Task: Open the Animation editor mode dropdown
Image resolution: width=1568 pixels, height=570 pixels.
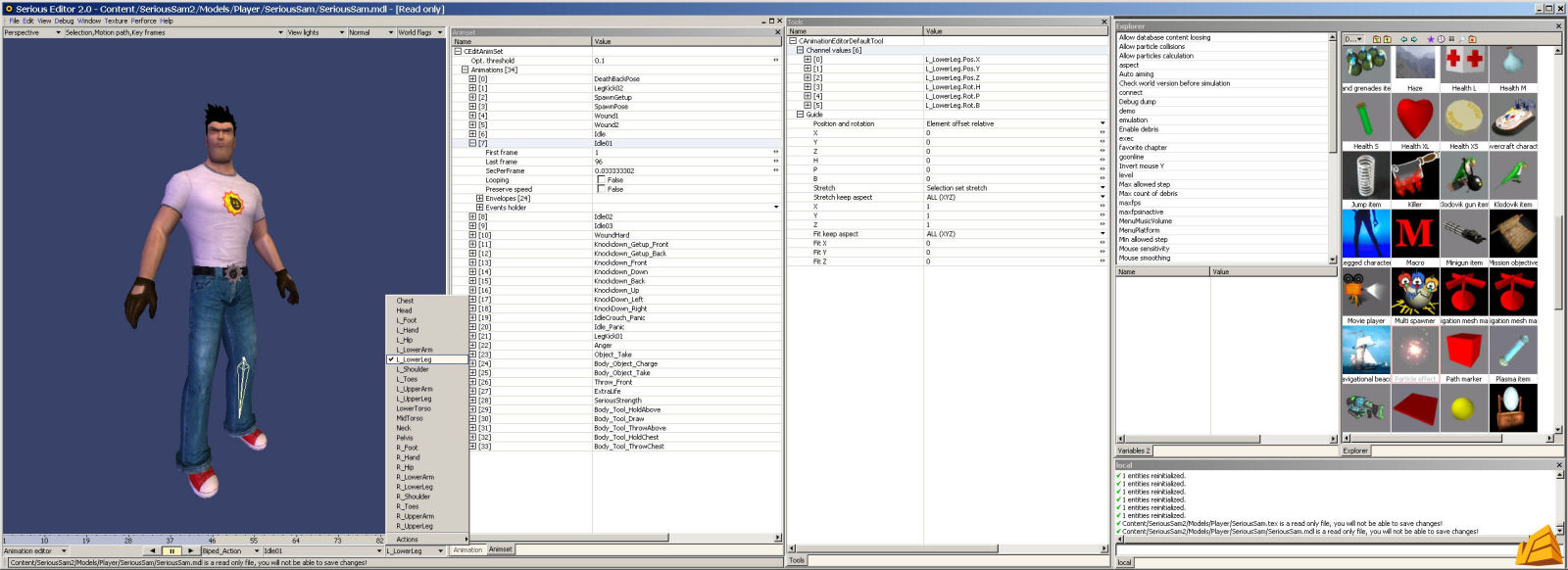Action: [x=34, y=551]
